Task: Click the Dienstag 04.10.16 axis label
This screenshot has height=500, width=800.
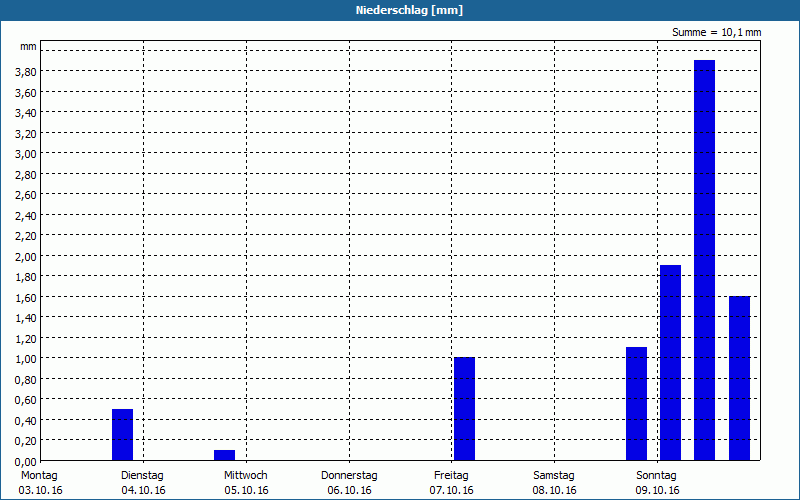Action: (x=143, y=483)
